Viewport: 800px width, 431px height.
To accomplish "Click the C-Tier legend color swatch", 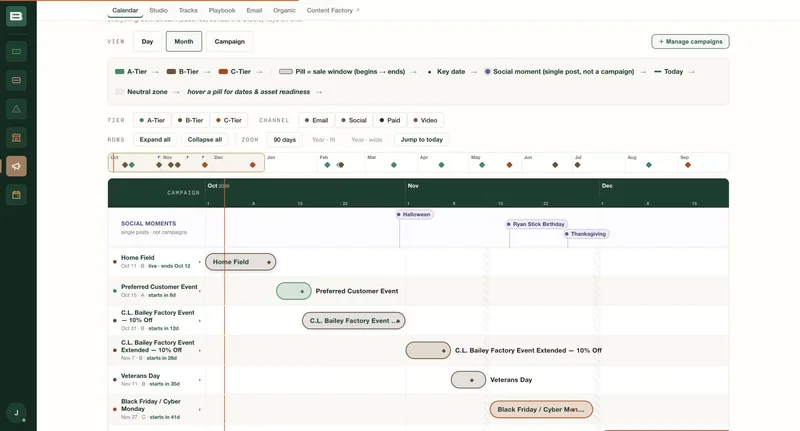I will 223,72.
